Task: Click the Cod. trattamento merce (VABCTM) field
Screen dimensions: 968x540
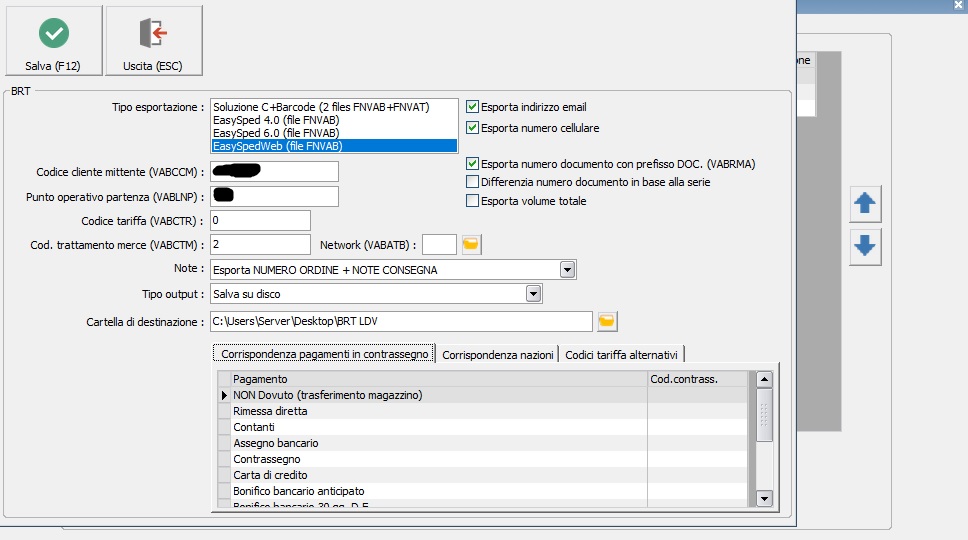Action: click(260, 244)
